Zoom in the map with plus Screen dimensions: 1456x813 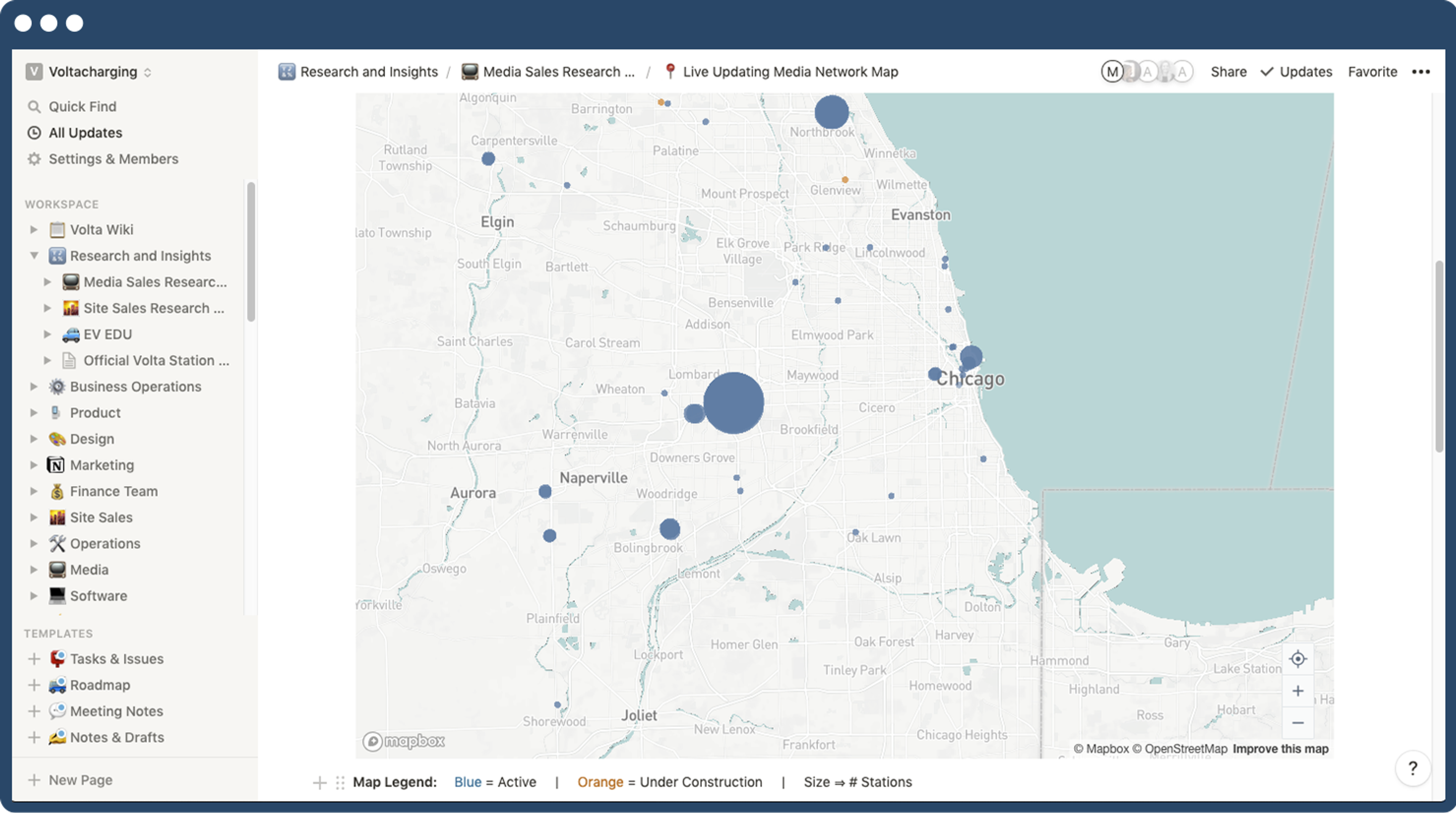coord(1298,691)
